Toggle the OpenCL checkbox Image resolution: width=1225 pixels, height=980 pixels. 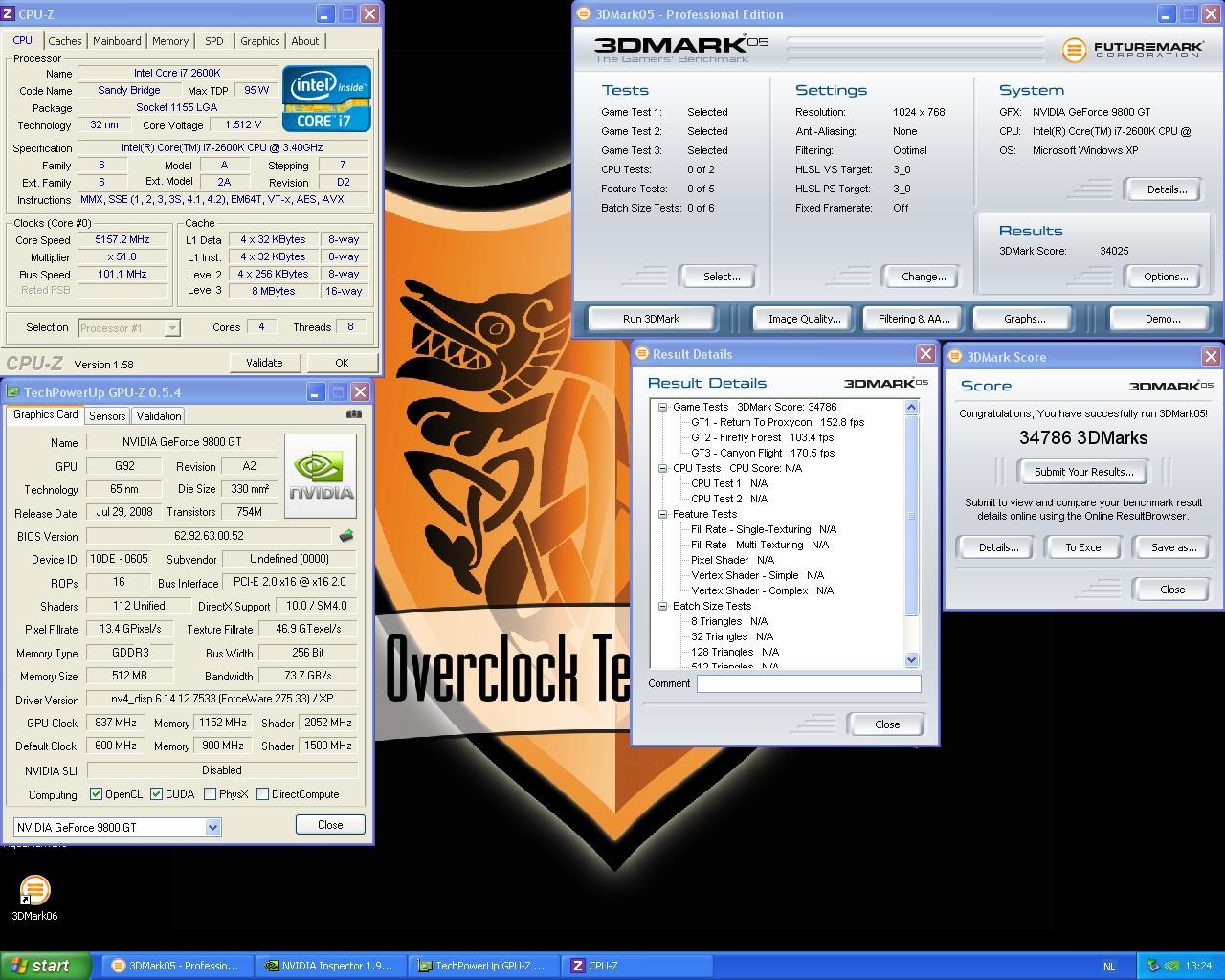[x=96, y=794]
